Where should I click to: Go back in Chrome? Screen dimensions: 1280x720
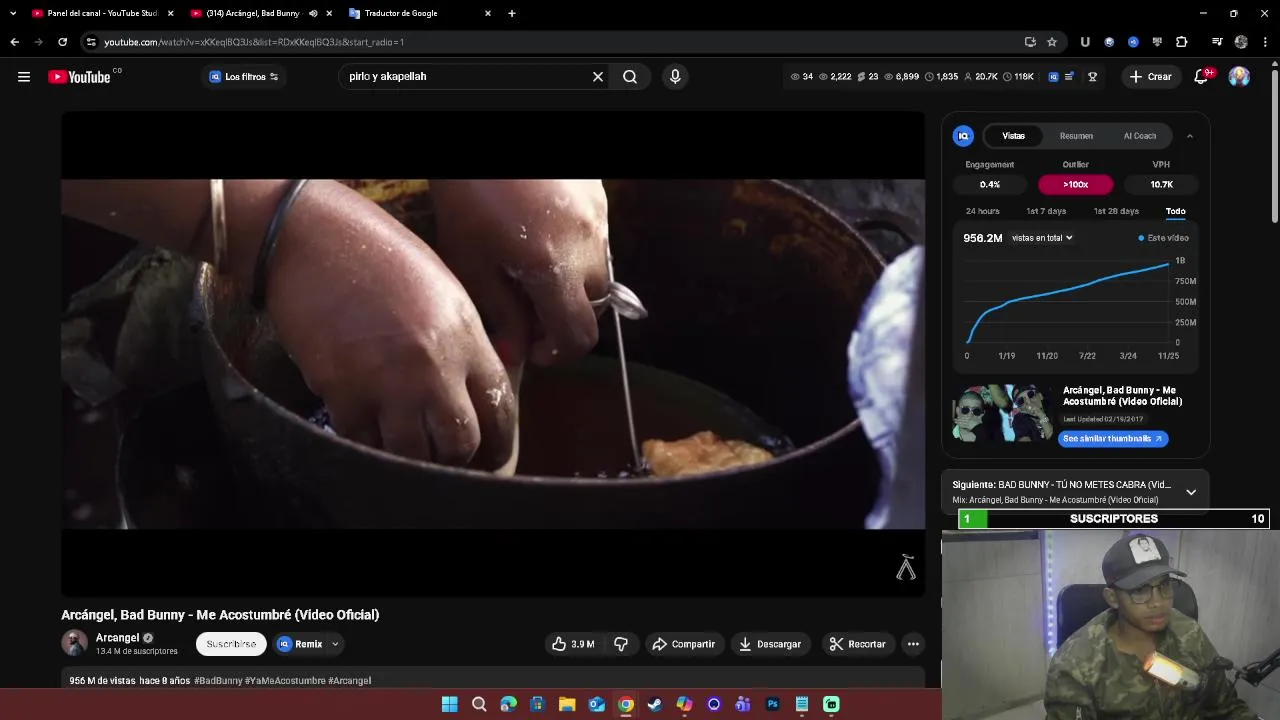click(14, 42)
